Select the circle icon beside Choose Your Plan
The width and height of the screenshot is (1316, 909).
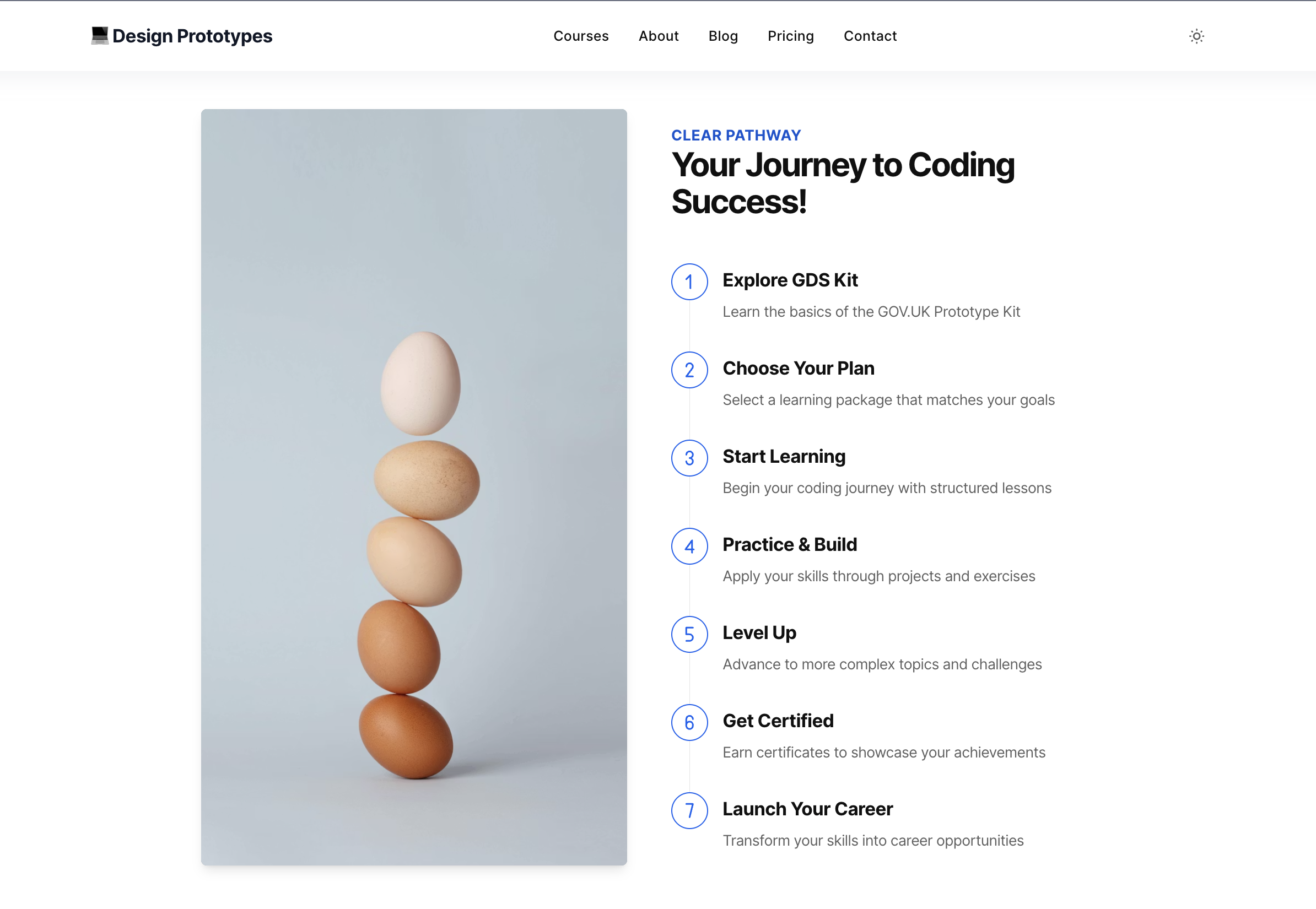point(689,370)
